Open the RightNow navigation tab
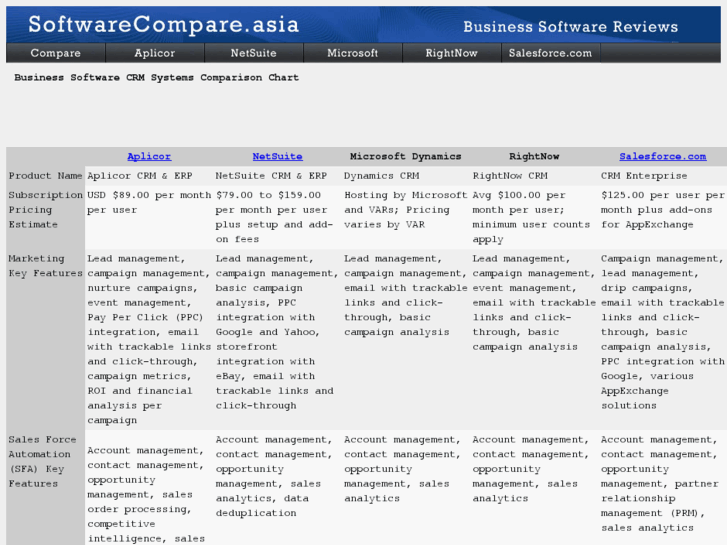The height and width of the screenshot is (545, 727). (x=452, y=53)
